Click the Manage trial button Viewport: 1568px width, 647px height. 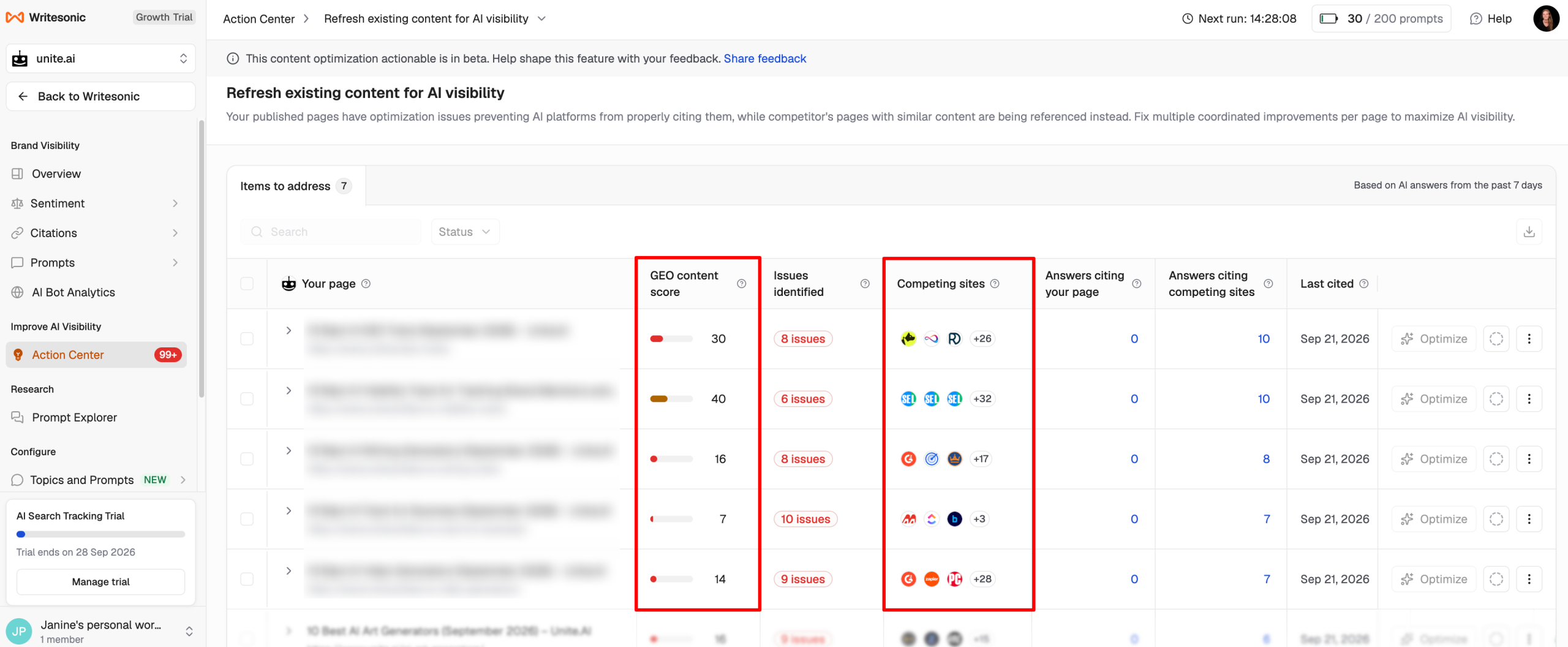[x=100, y=581]
